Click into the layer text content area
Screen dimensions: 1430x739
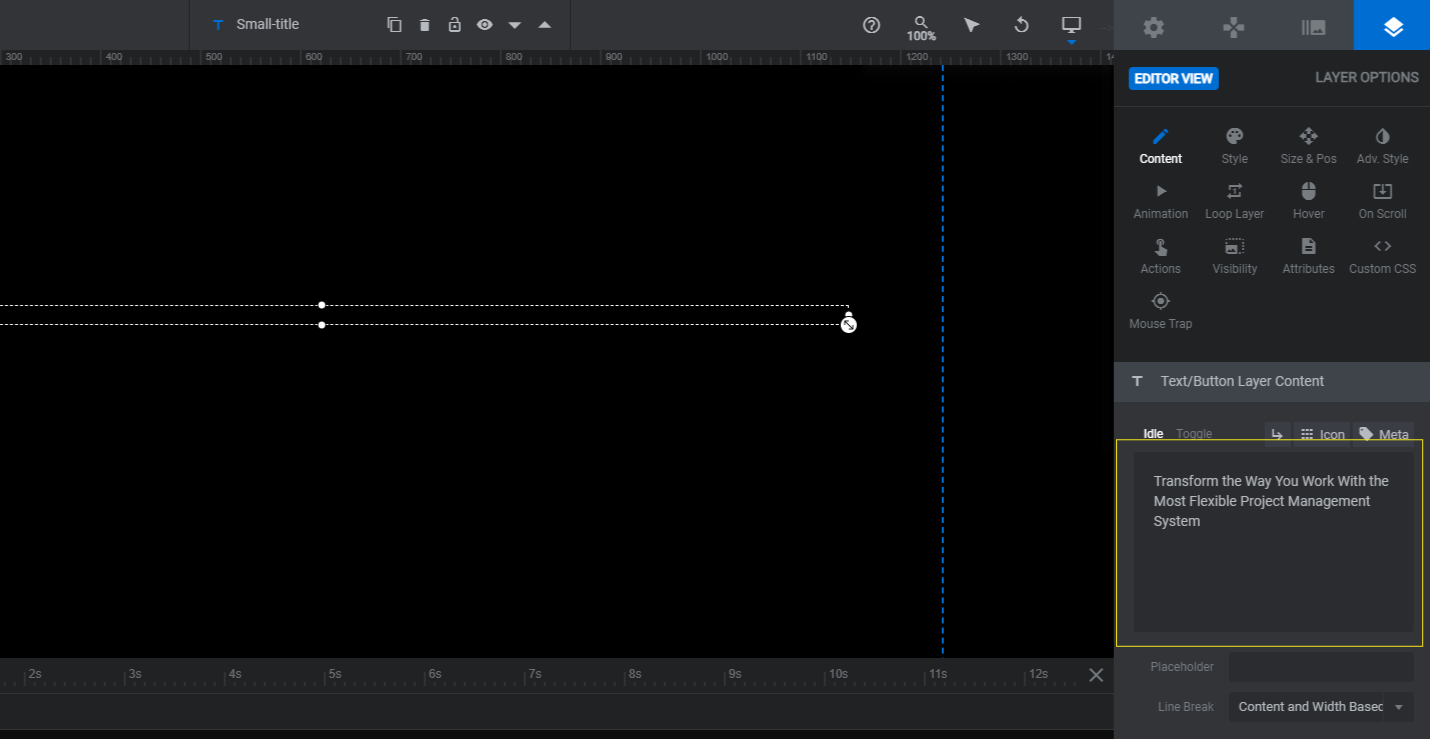(x=1274, y=541)
